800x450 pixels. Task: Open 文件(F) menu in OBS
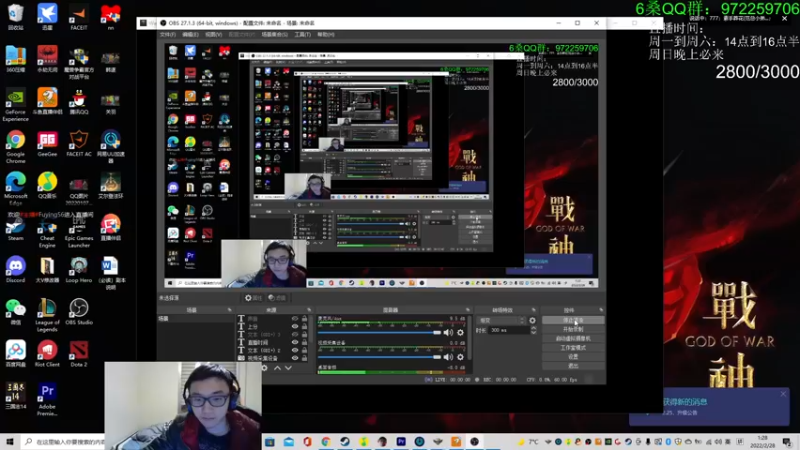168,35
